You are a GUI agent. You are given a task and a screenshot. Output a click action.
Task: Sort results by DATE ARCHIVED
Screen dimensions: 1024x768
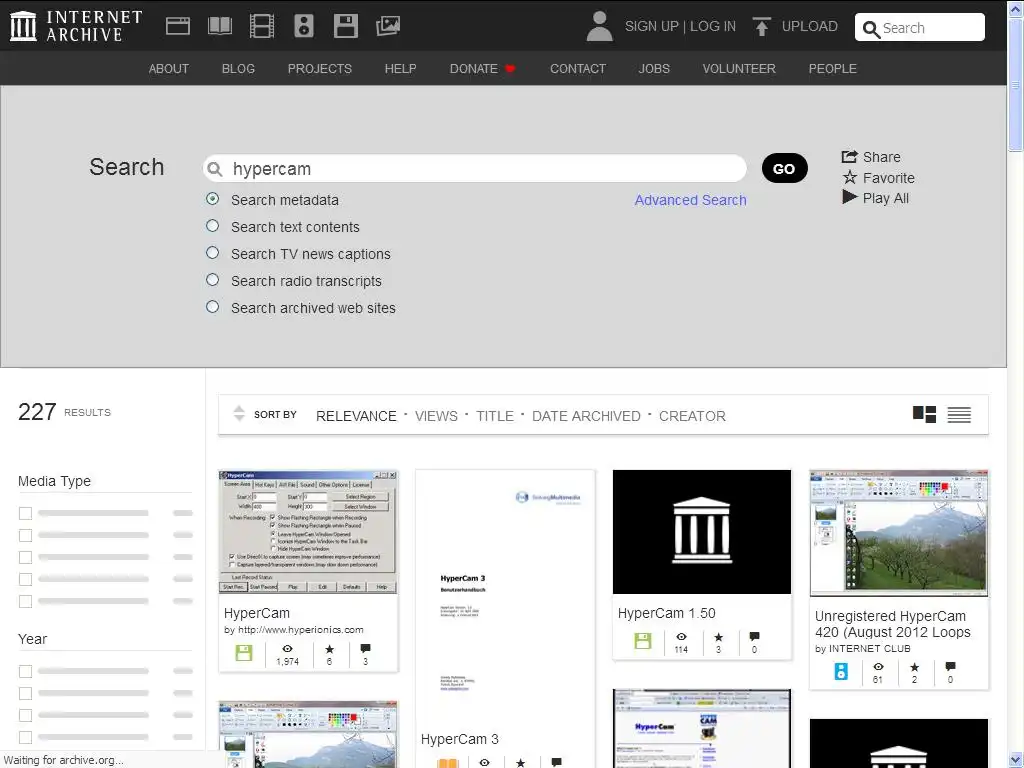(586, 416)
